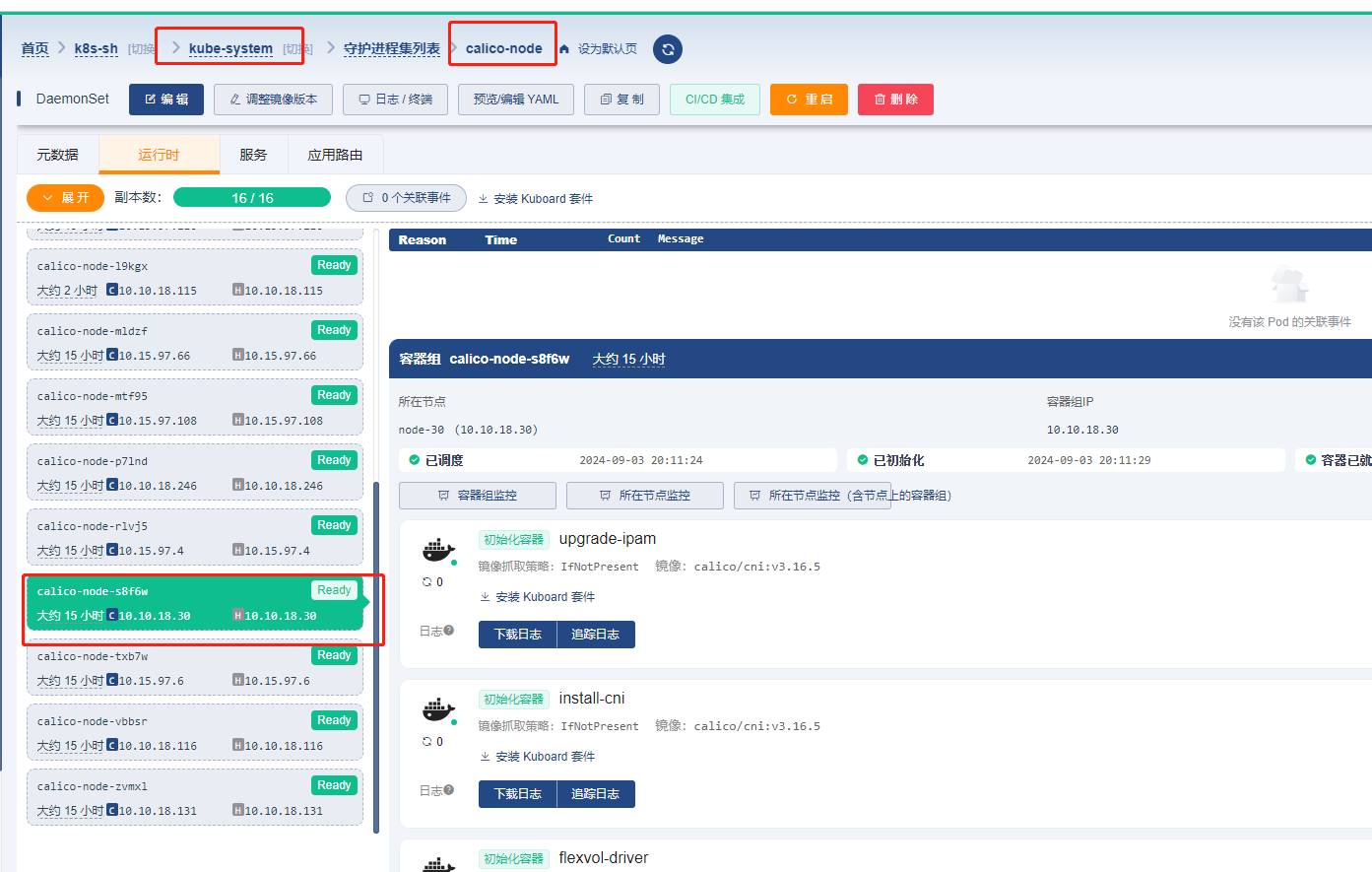Click the home icon for 设为默认页
Image resolution: width=1372 pixels, height=872 pixels.
click(564, 49)
